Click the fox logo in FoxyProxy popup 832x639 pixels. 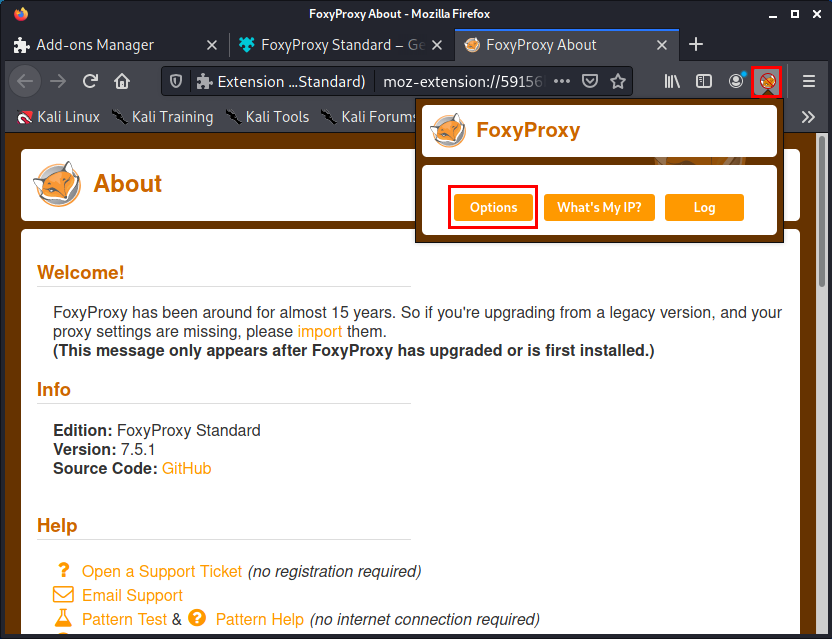point(448,130)
